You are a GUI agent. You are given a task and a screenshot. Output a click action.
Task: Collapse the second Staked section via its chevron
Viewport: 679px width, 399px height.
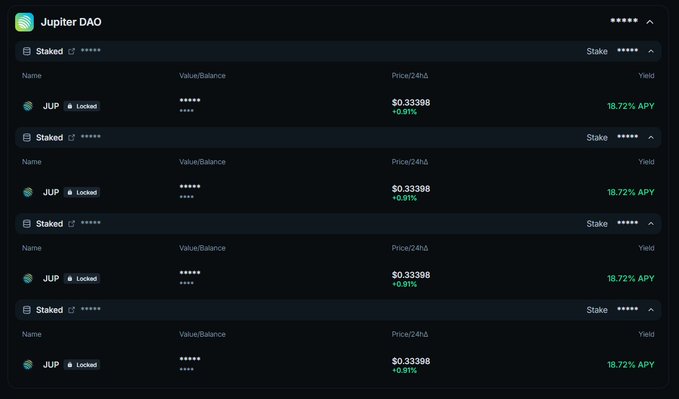pyautogui.click(x=651, y=137)
